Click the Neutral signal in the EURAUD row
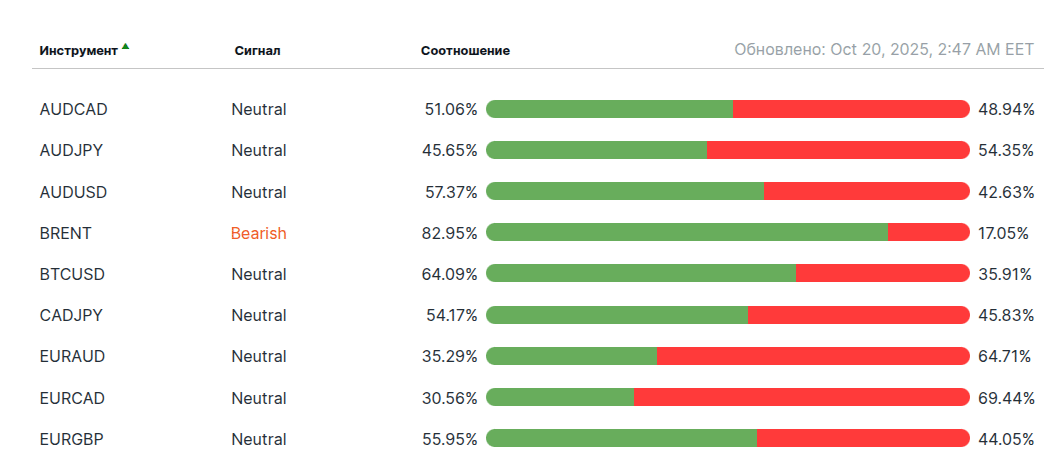The height and width of the screenshot is (456, 1063). [258, 356]
